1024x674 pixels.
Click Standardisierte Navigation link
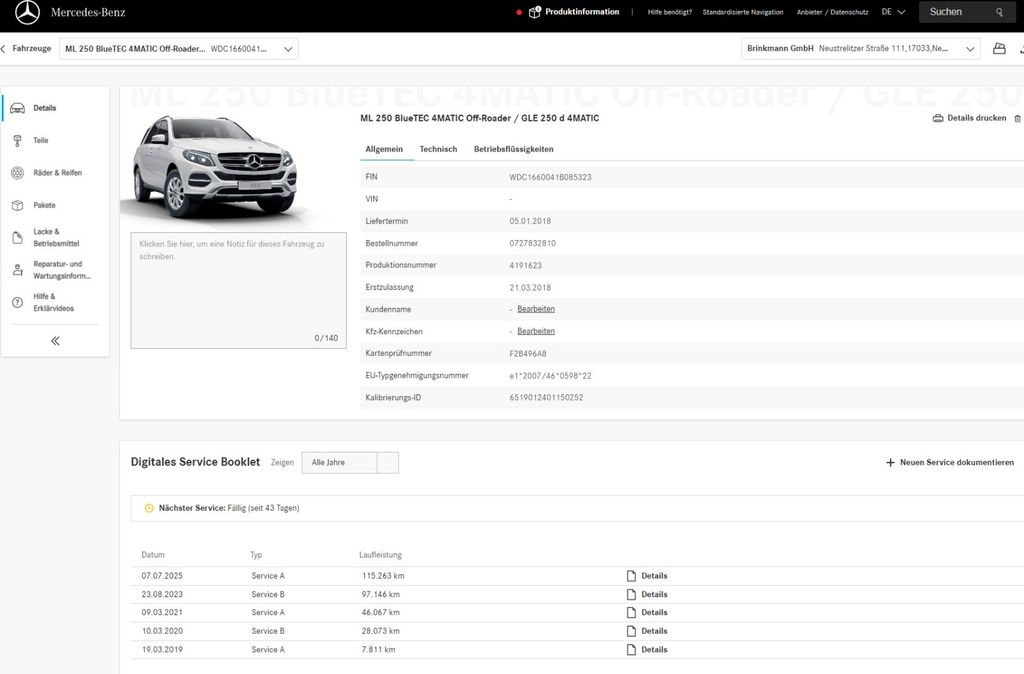pos(743,12)
